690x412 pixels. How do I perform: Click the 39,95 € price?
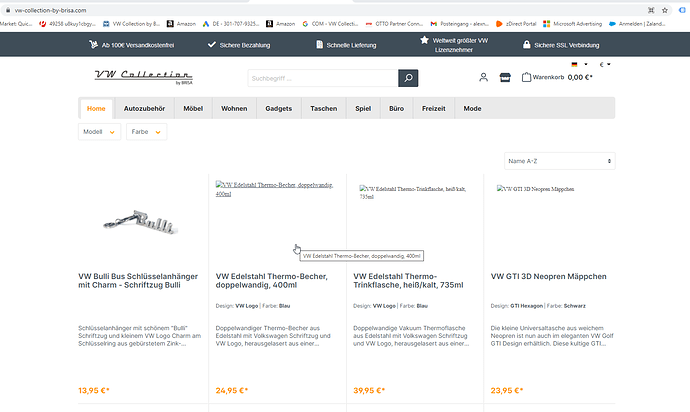(x=369, y=390)
